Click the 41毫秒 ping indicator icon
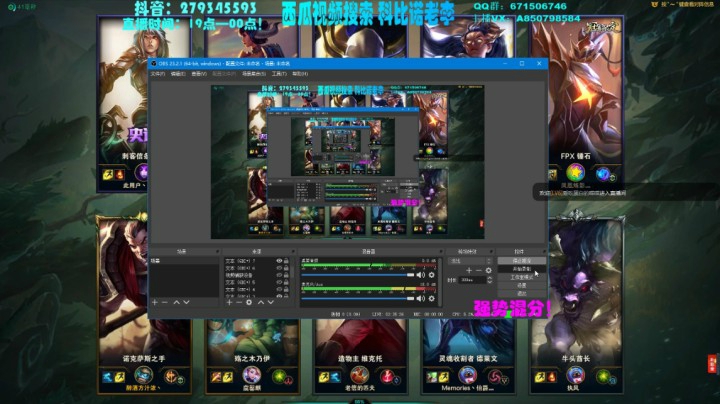 pyautogui.click(x=12, y=7)
